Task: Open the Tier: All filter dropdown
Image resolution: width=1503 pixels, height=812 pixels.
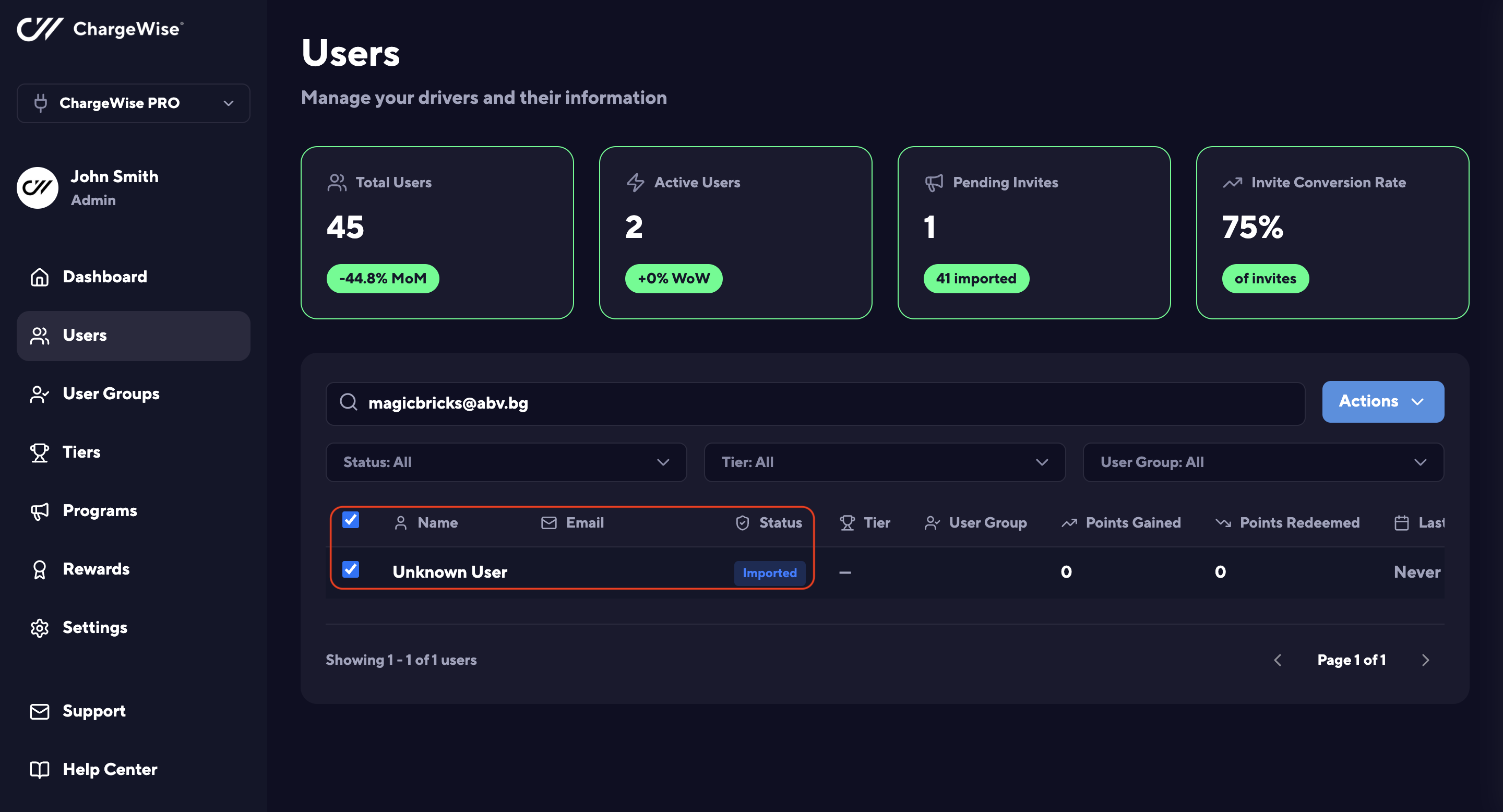Action: point(884,462)
